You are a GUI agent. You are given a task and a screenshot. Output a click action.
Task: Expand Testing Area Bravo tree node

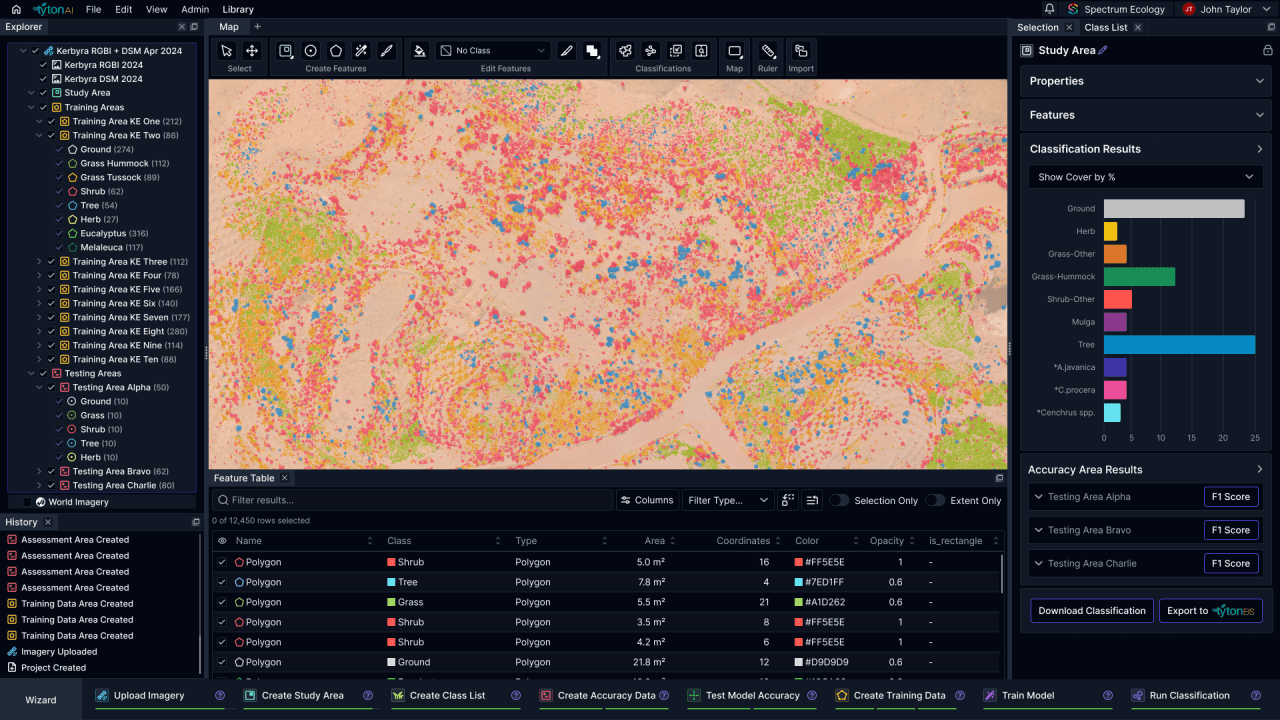39,471
